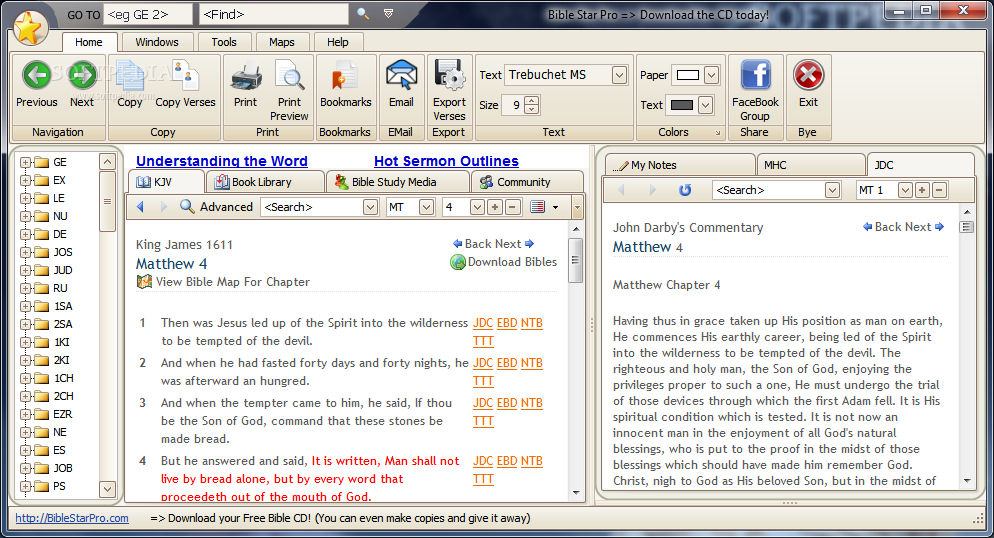
Task: Switch to the Tools ribbon tab
Action: click(x=224, y=42)
